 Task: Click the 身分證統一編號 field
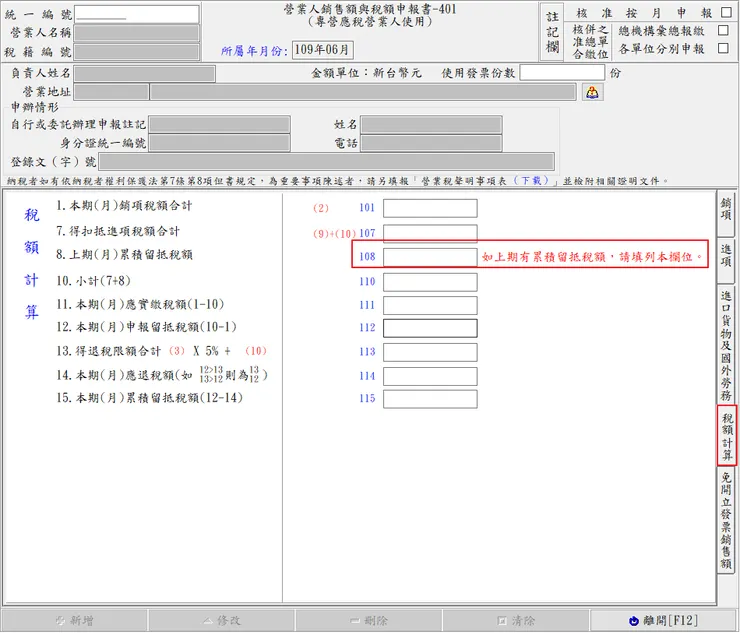click(x=219, y=143)
